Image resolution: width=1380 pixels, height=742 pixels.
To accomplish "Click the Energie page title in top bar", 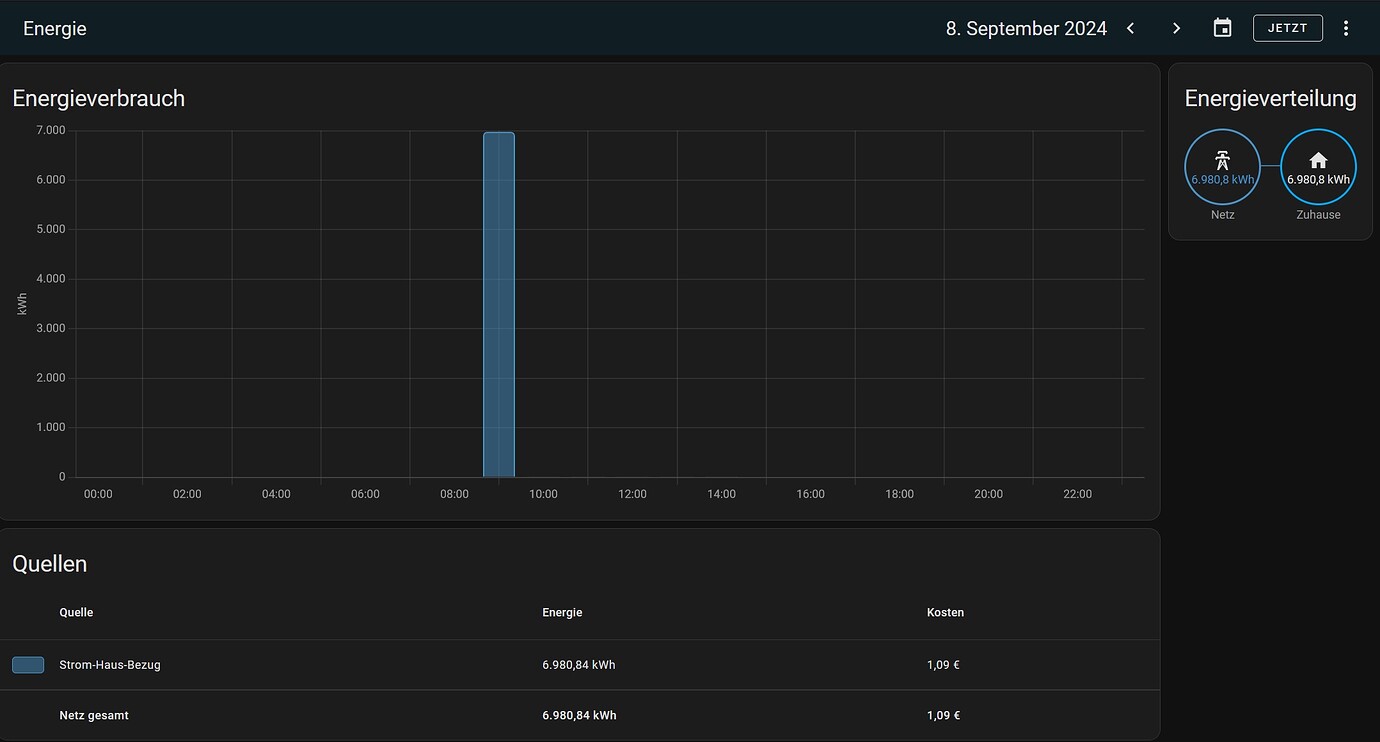I will coord(55,28).
